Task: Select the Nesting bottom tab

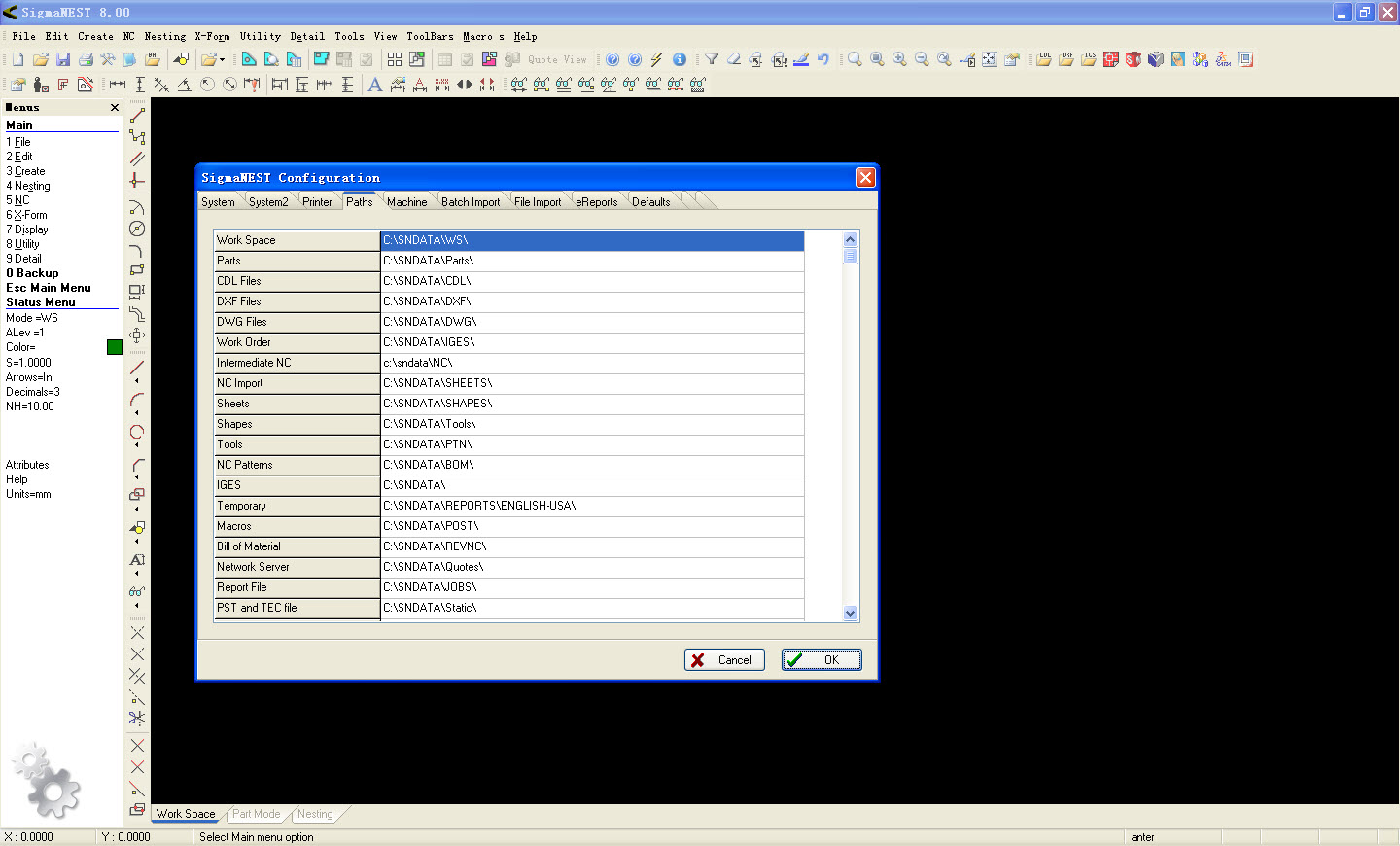Action: coord(315,814)
